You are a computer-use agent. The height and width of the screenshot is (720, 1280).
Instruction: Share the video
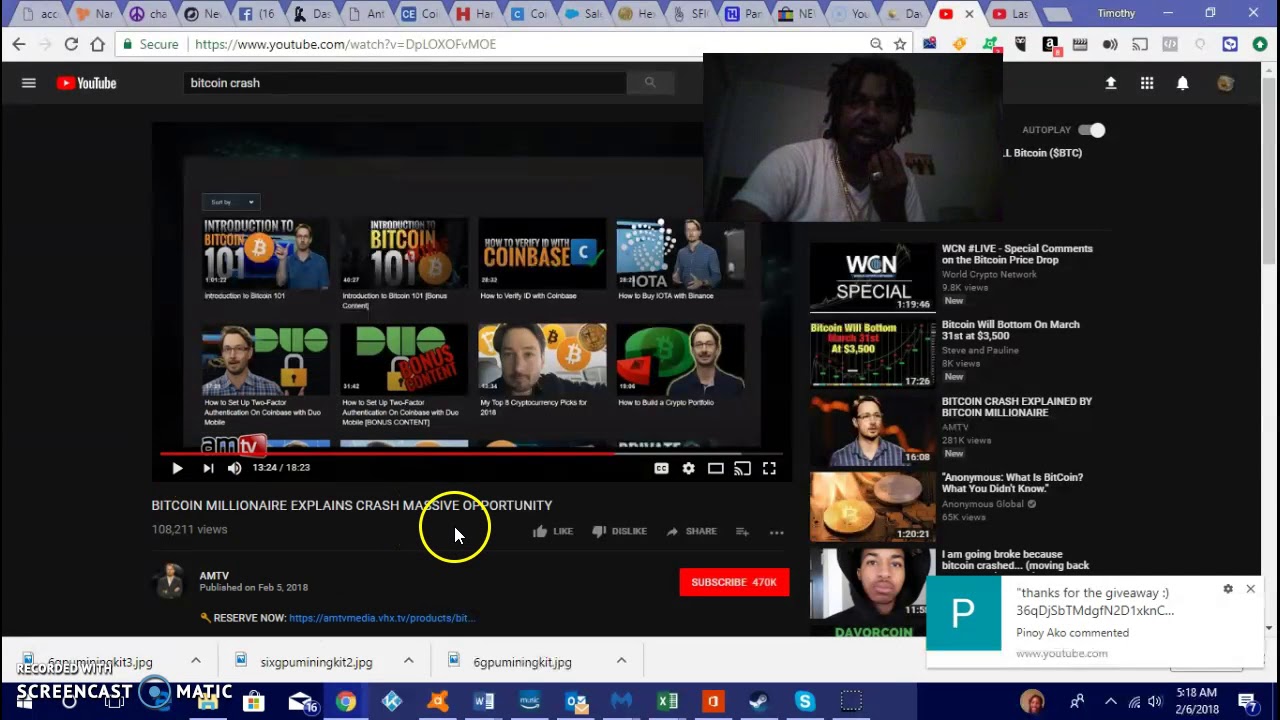[x=691, y=531]
